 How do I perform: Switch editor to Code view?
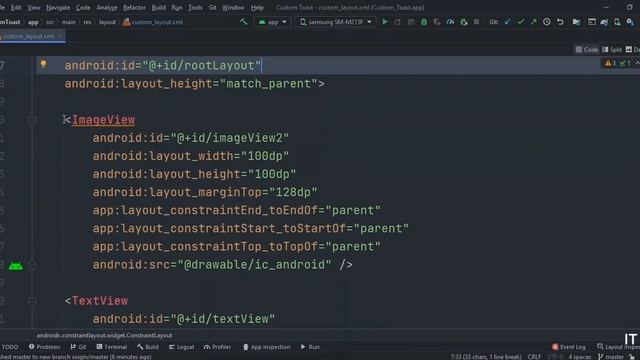click(587, 50)
